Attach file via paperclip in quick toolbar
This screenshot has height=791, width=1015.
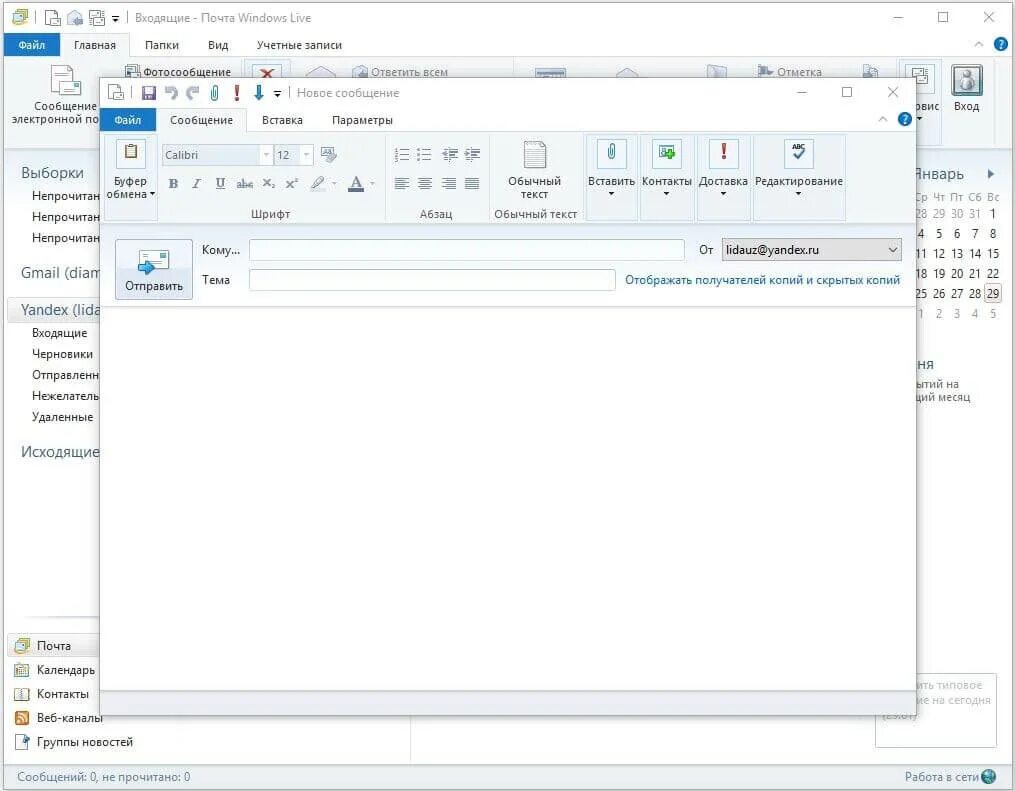[x=214, y=93]
